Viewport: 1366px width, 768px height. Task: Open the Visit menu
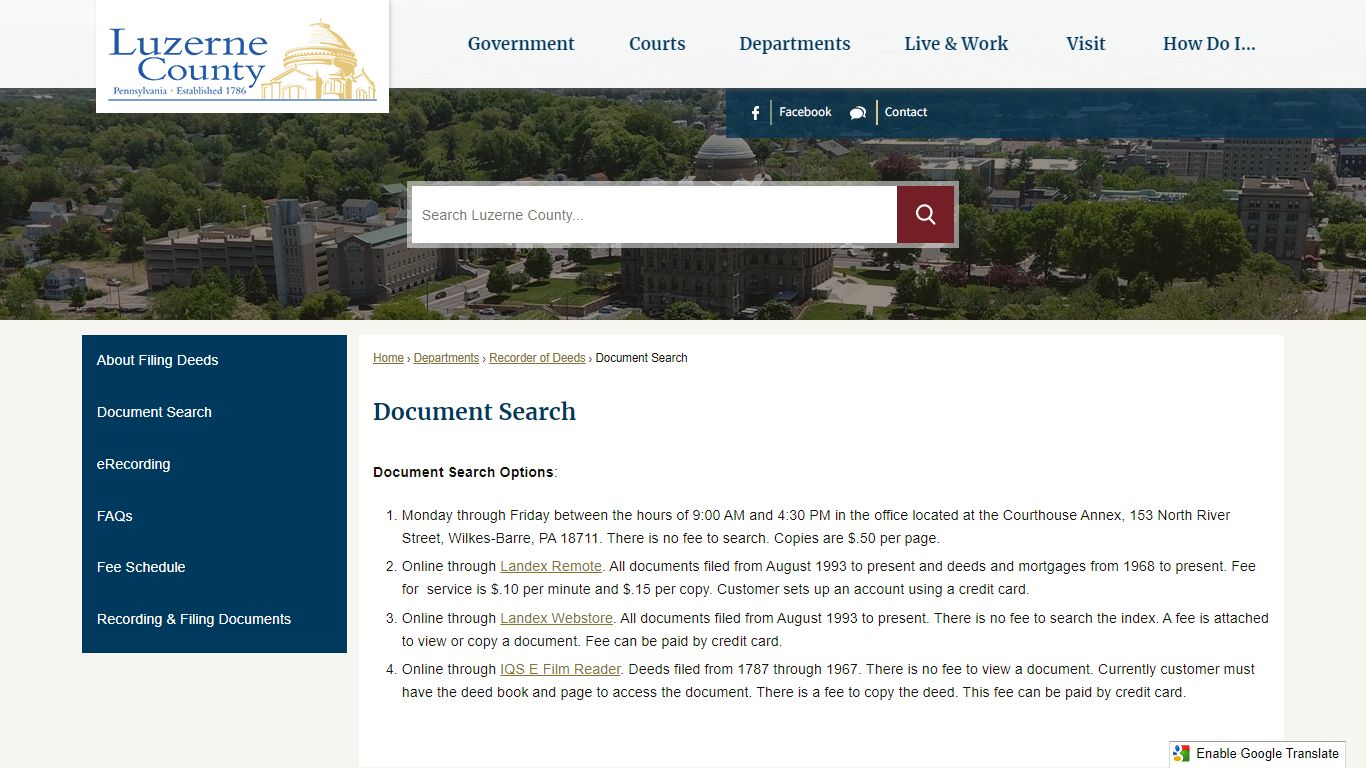pos(1086,44)
